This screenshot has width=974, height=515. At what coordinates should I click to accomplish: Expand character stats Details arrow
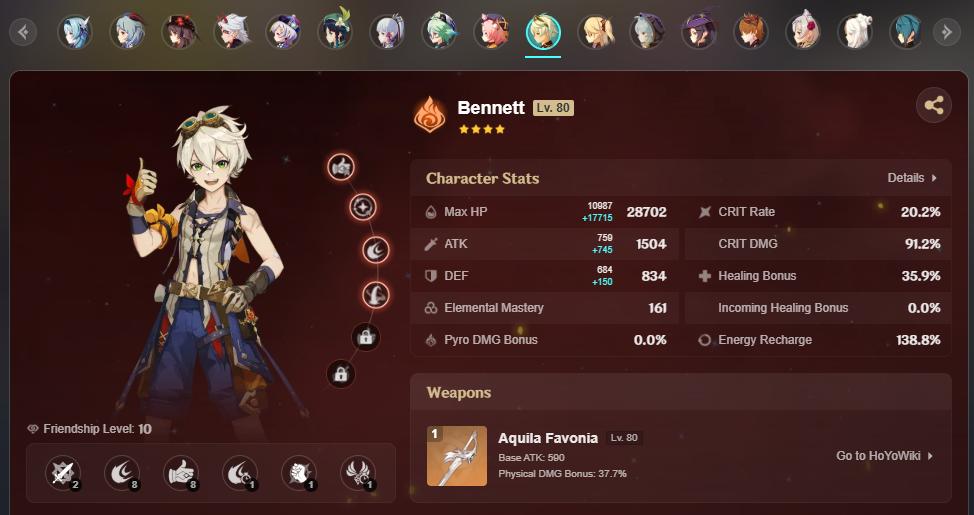[934, 178]
